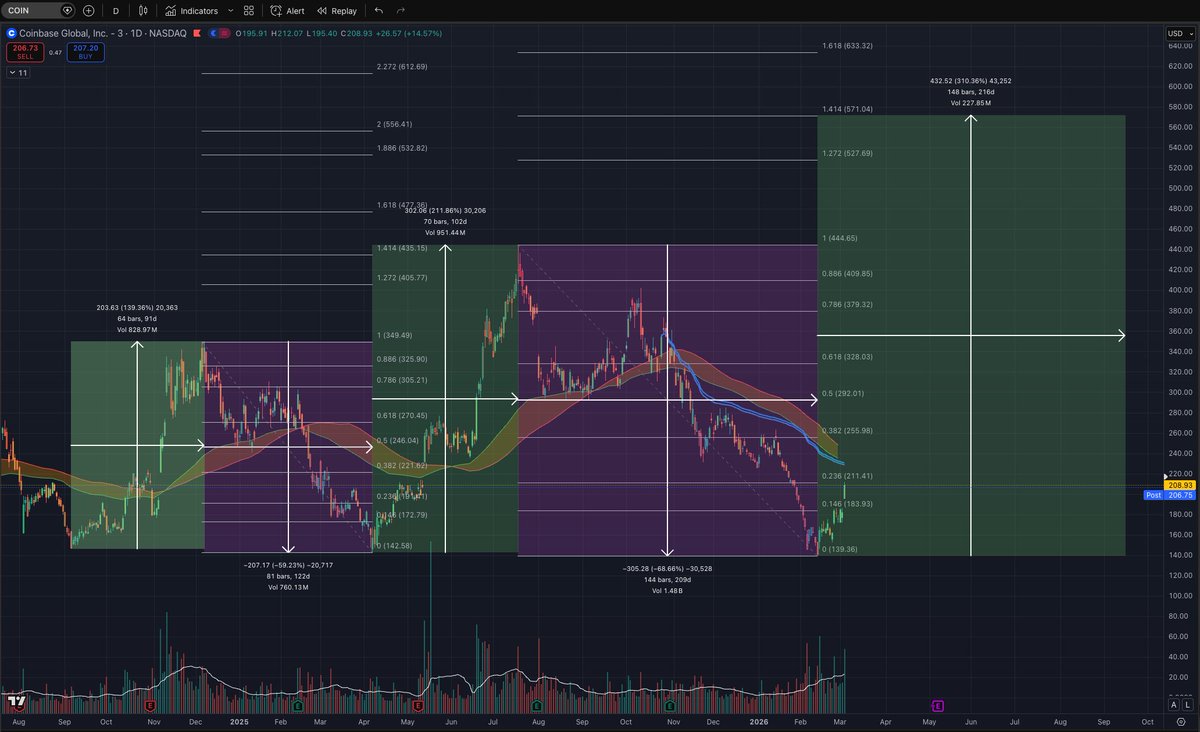1200x732 pixels.
Task: Select the 0.886 (409.85) Fibonacci label
Action: 847,274
